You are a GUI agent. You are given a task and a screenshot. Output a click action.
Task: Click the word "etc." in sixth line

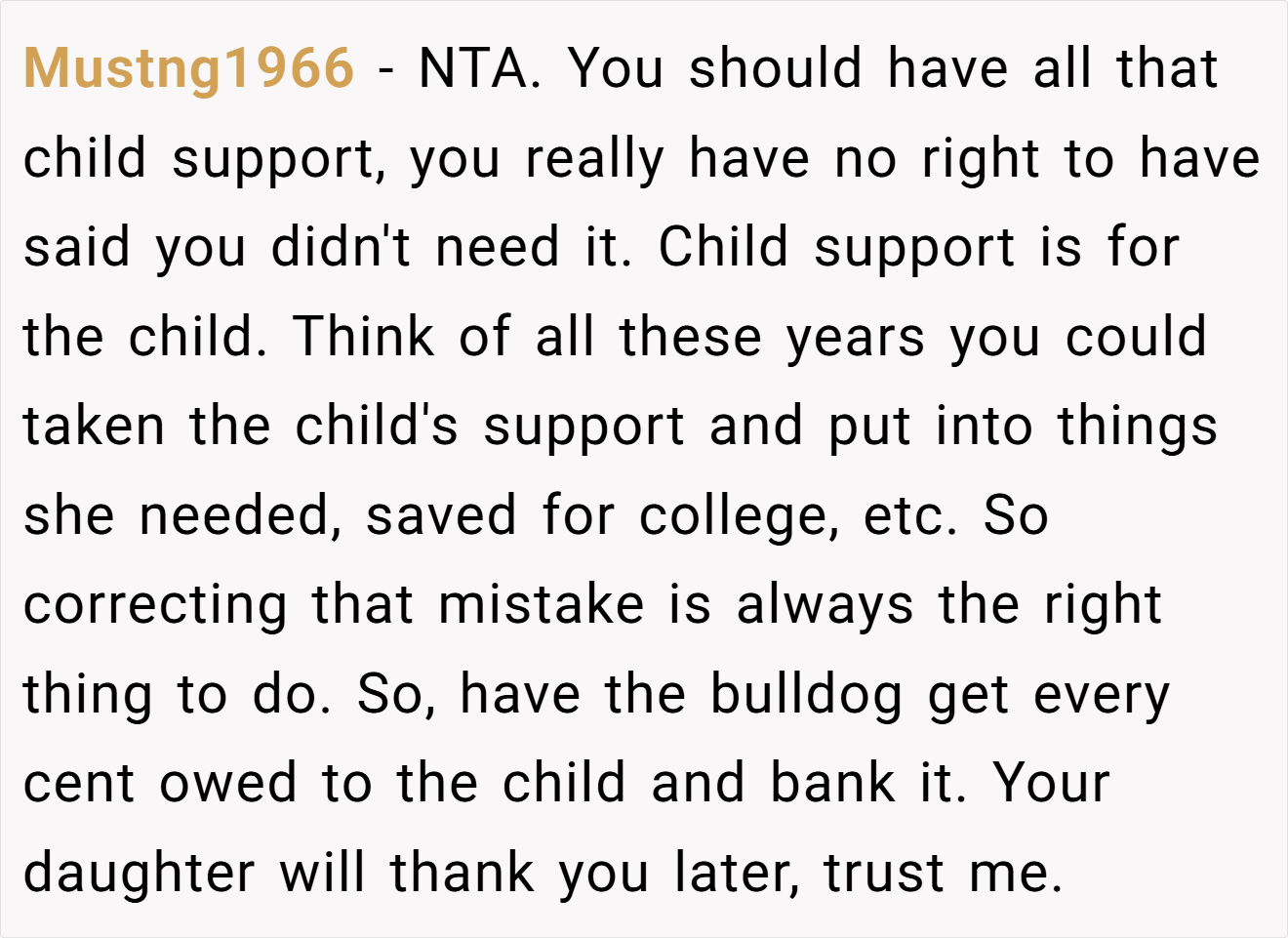click(x=910, y=516)
